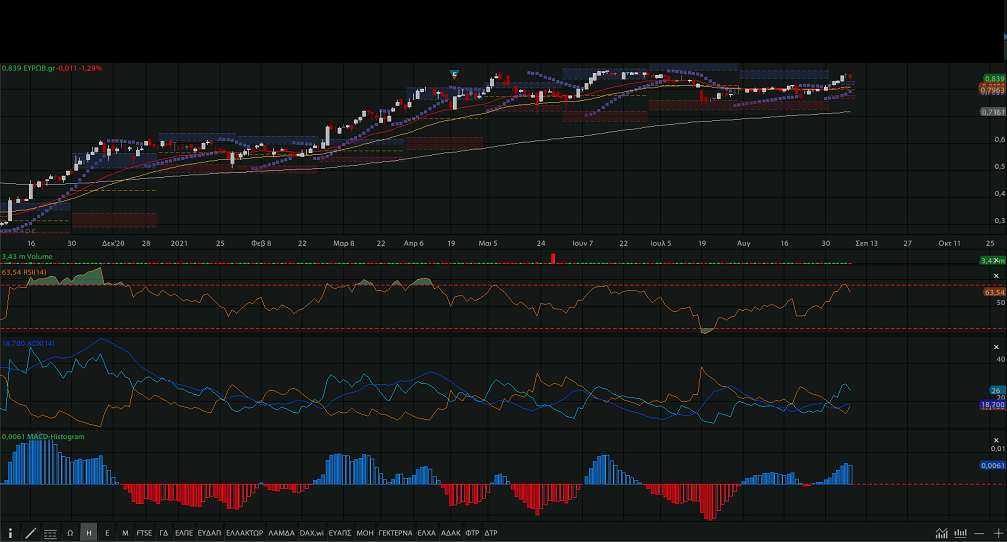Close the MACD-Histogram panel
The width and height of the screenshot is (1007, 542).
[995, 438]
